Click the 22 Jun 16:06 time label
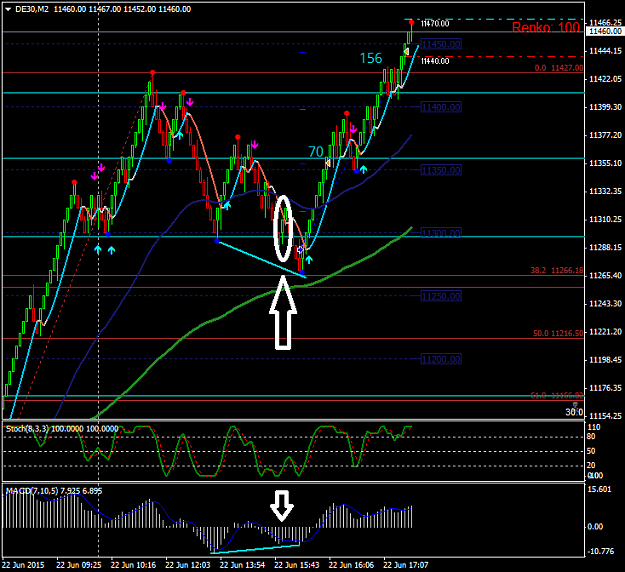The image size is (625, 572). pos(351,565)
